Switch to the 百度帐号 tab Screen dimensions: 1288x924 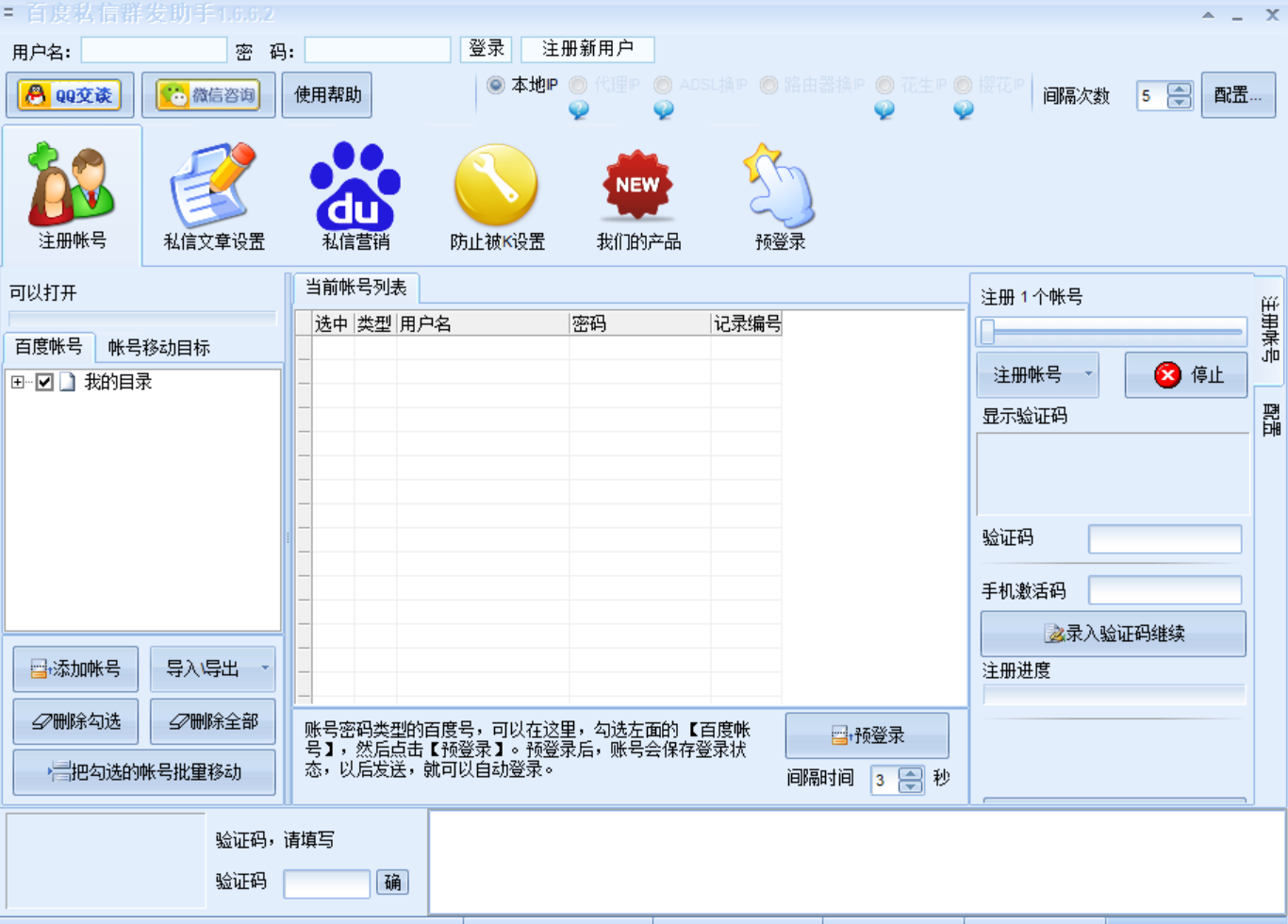click(x=48, y=347)
